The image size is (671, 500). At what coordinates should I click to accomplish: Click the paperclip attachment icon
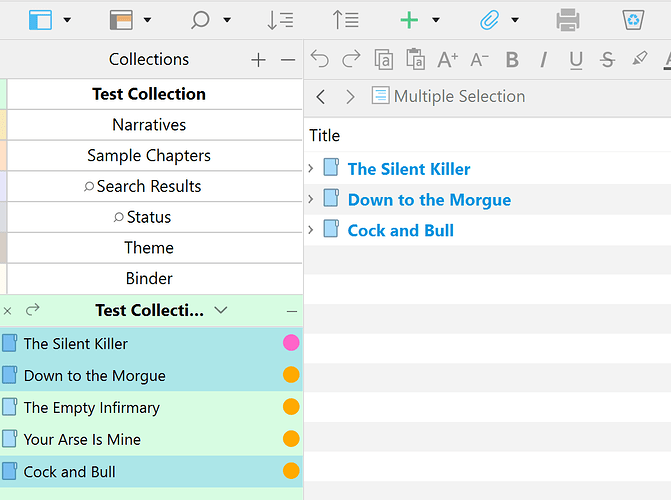489,19
